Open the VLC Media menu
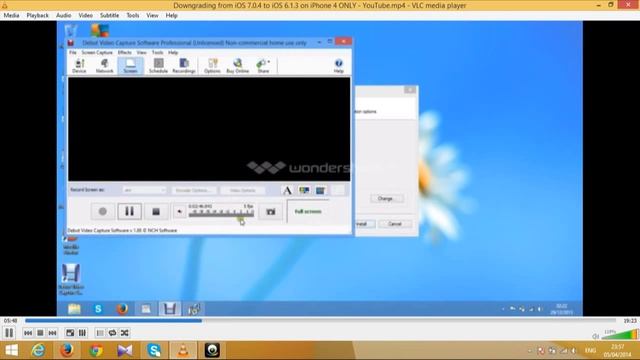This screenshot has height=360, width=640. click(11, 15)
